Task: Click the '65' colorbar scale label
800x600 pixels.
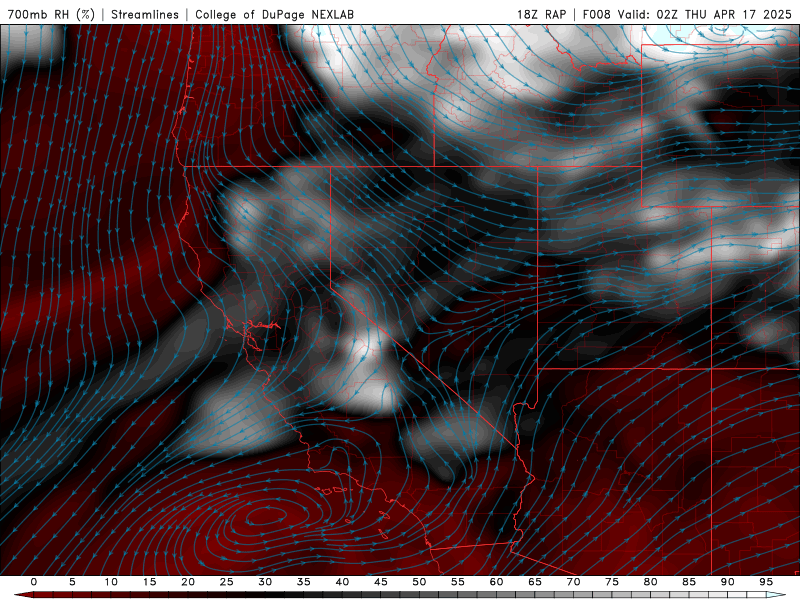Action: [535, 582]
